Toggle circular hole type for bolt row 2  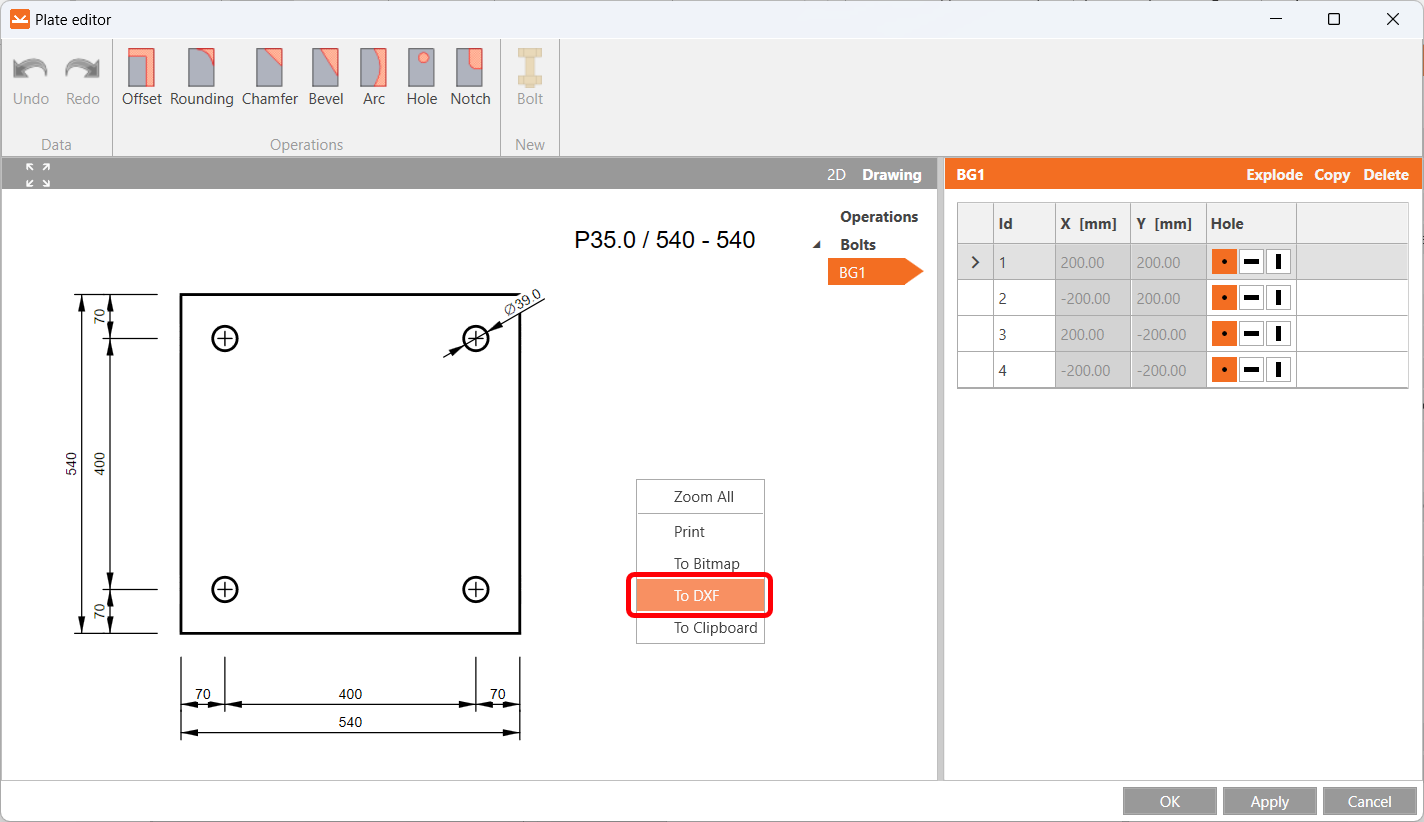[1224, 297]
